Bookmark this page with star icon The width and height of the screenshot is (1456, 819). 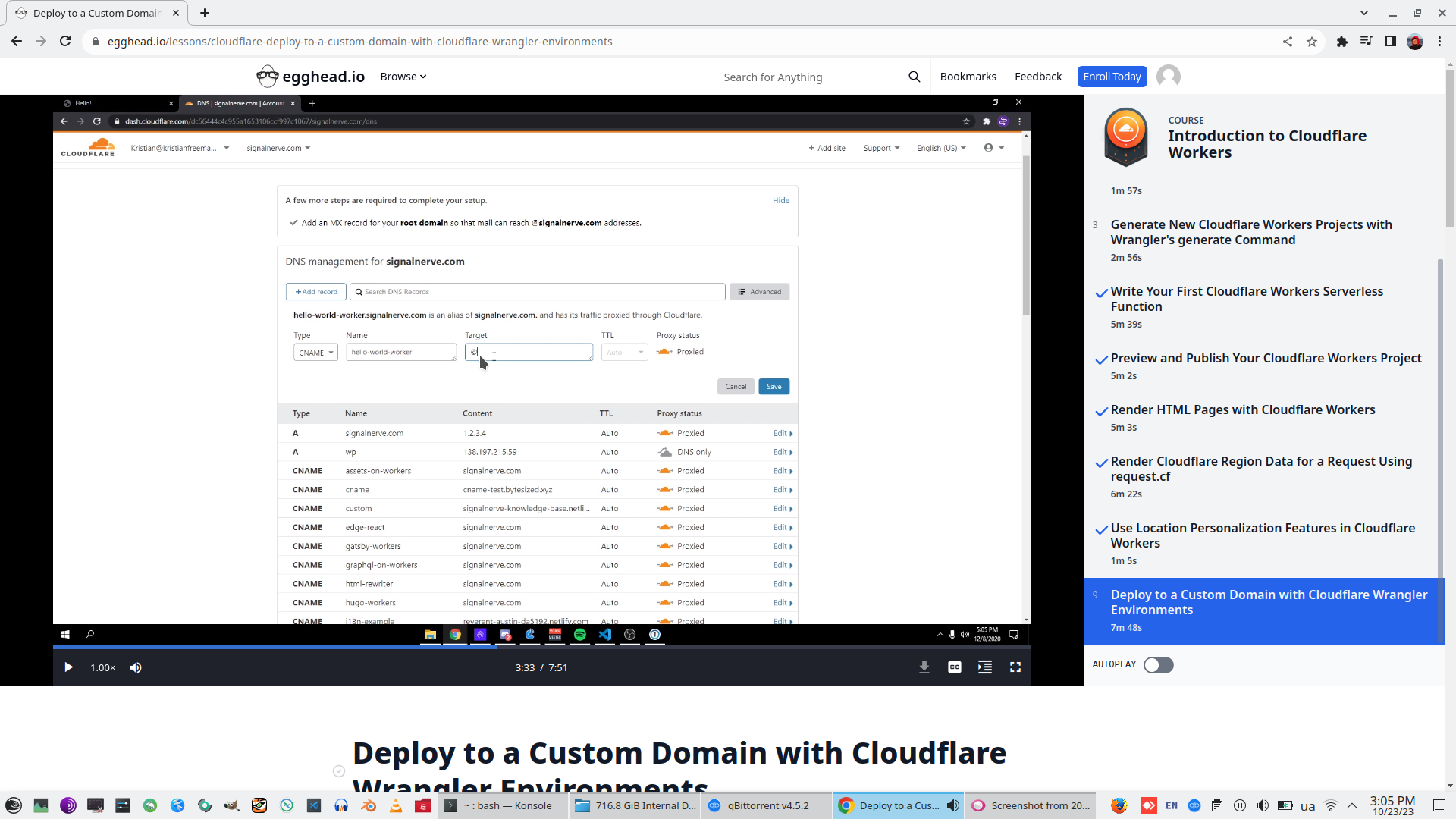coord(1312,42)
